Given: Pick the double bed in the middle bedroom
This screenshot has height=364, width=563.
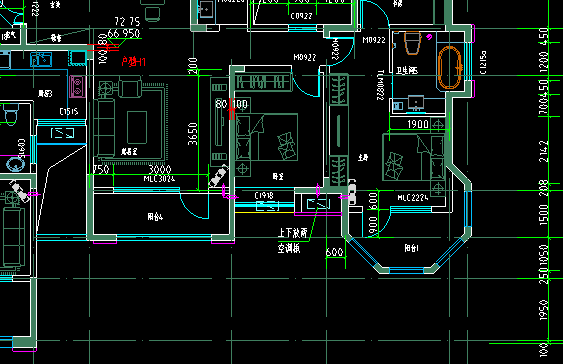Looking at the screenshot, I should [267, 137].
